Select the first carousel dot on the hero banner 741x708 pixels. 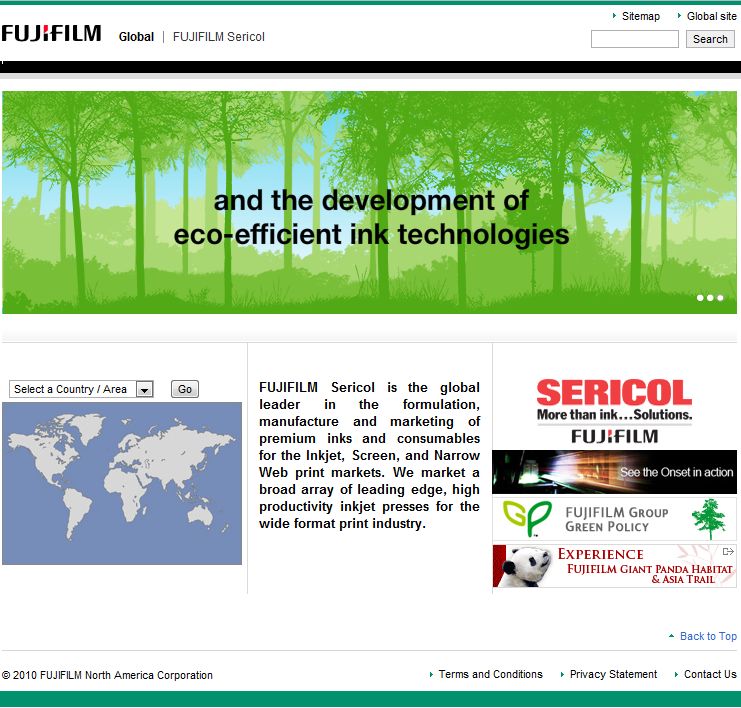(700, 297)
